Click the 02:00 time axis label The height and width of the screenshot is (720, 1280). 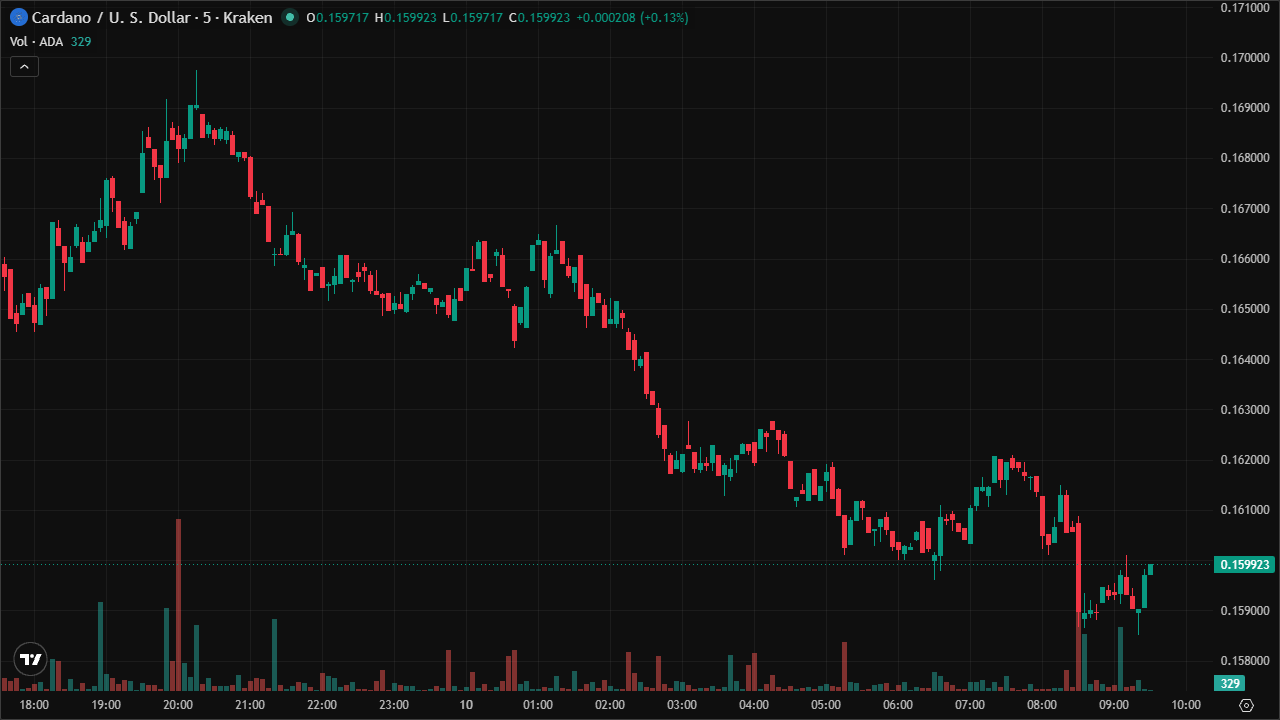coord(610,705)
